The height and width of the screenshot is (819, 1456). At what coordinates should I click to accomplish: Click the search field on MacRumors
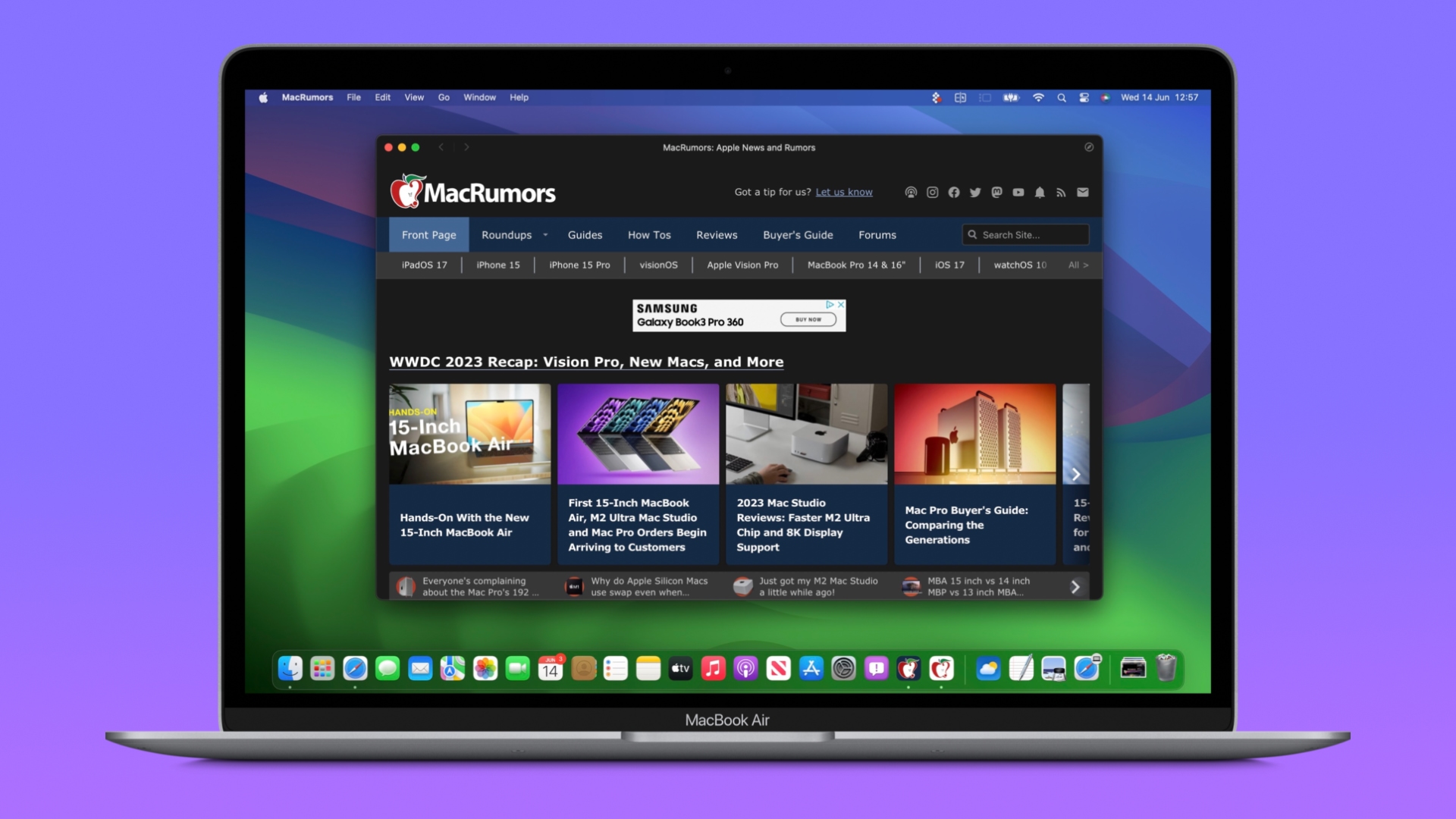pos(1027,234)
